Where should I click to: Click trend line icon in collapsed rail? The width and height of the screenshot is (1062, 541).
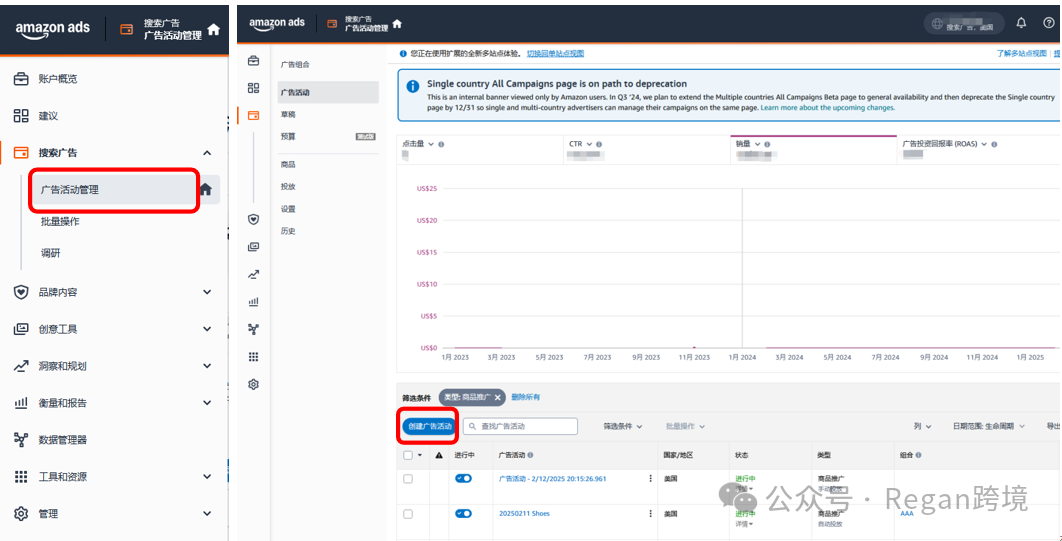[253, 275]
